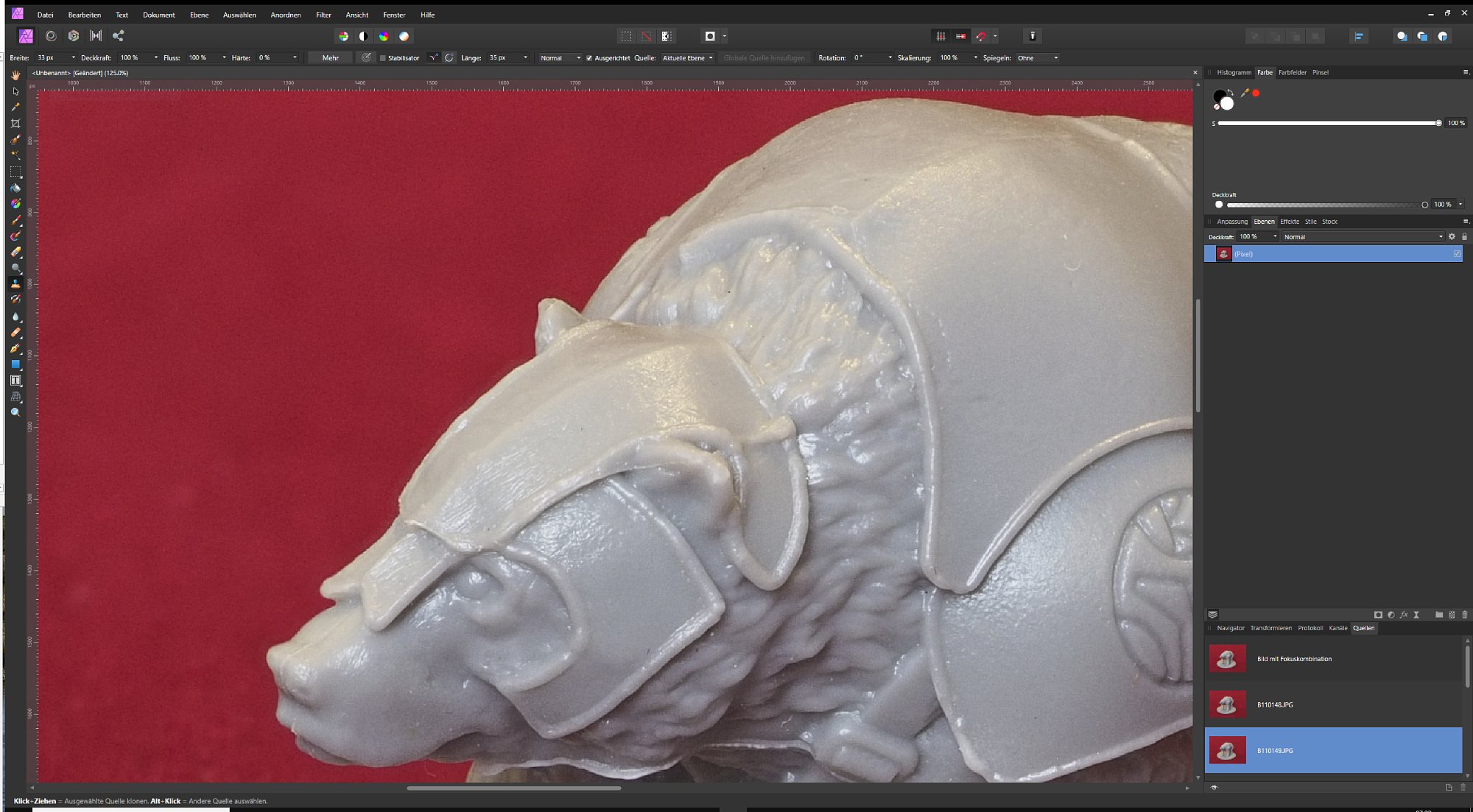Viewport: 1473px width, 812px height.
Task: Click the Deselect icon in toolbar
Action: [x=646, y=36]
